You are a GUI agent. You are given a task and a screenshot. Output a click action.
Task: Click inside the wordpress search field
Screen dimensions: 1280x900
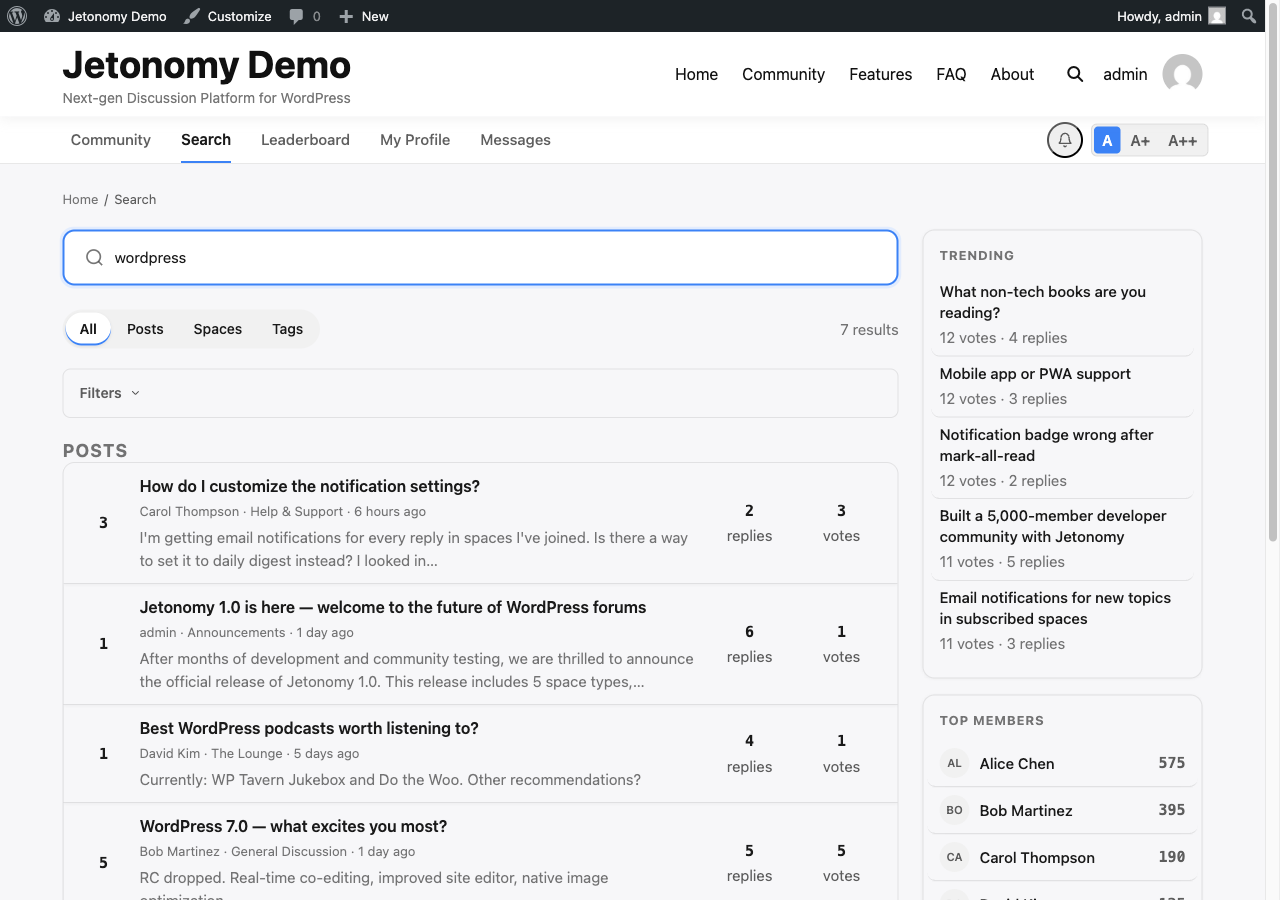400,257
